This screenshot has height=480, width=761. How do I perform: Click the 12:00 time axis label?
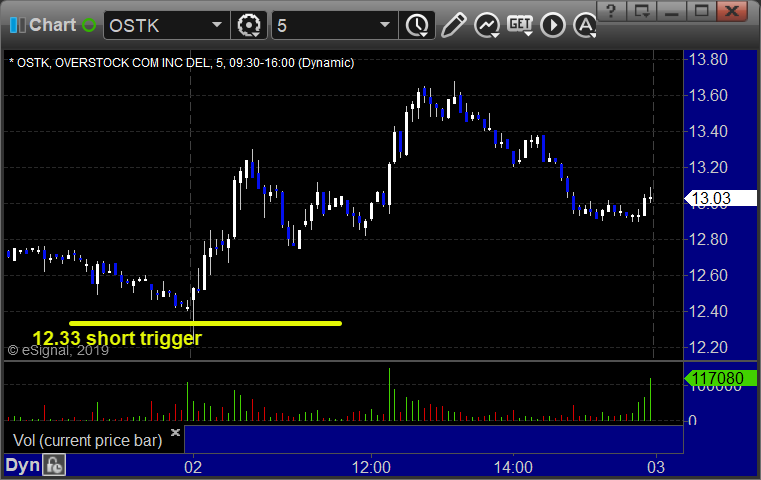pos(371,467)
